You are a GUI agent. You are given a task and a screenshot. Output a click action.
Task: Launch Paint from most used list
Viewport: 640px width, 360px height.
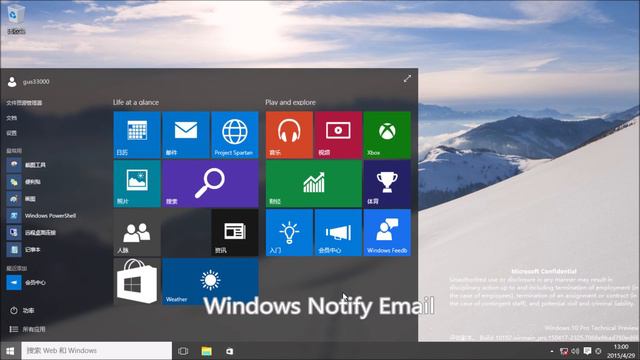click(x=21, y=199)
